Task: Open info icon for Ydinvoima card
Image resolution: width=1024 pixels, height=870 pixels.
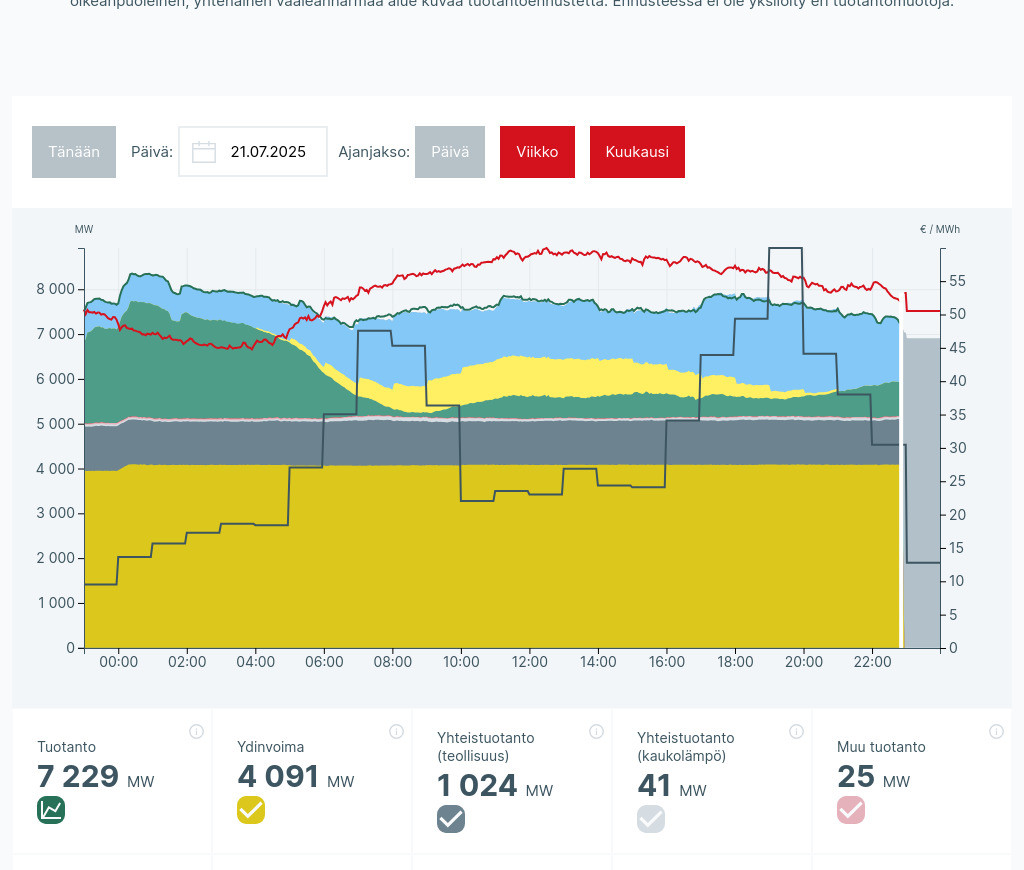Action: point(396,731)
